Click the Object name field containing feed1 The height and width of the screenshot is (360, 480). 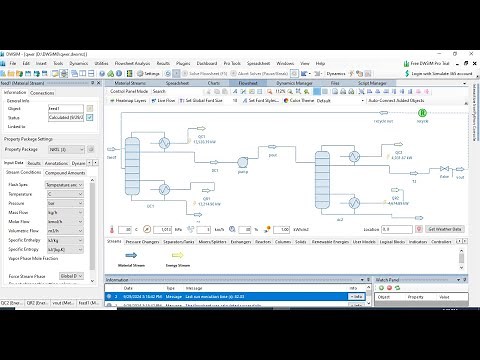pyautogui.click(x=66, y=108)
